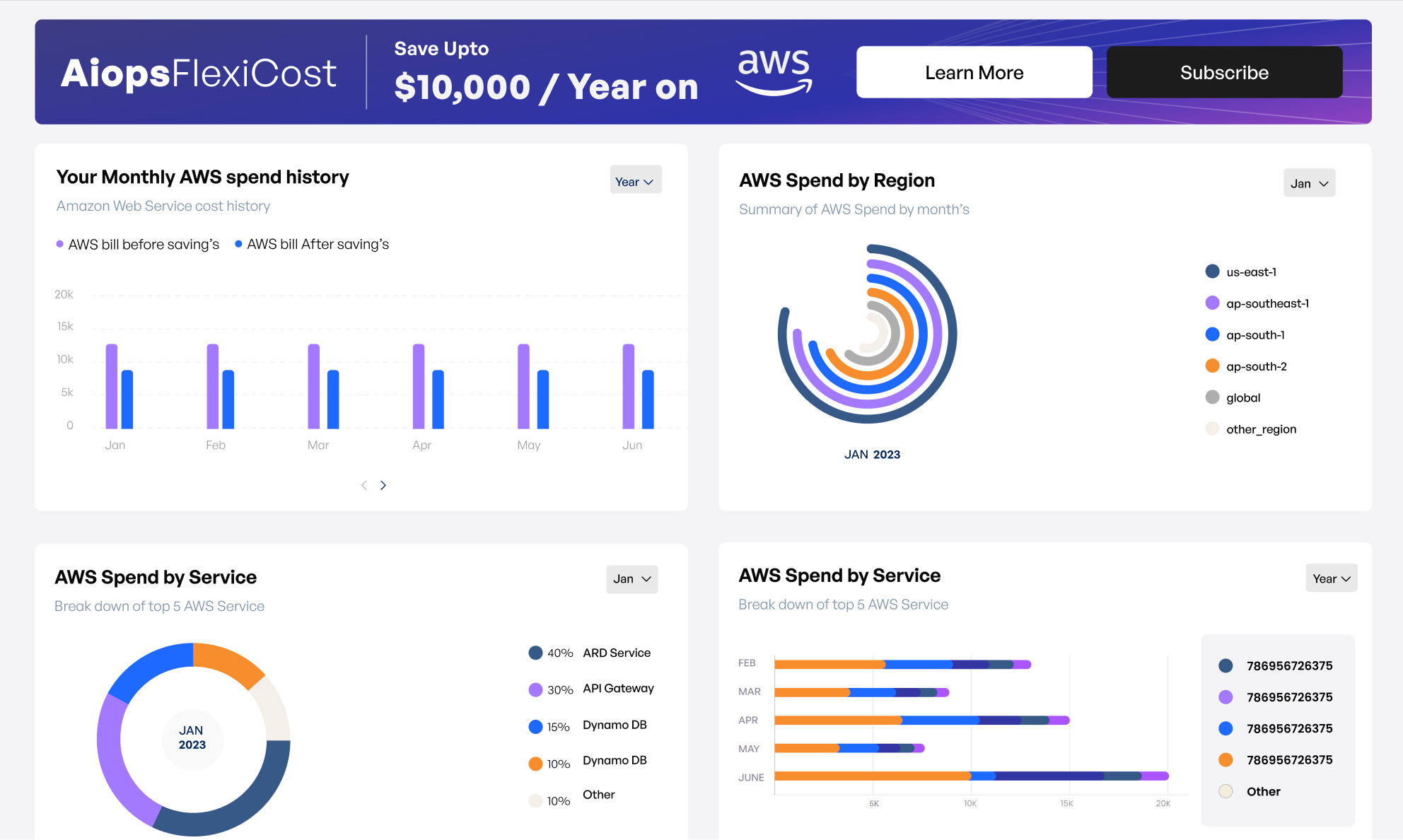Select us-east-1 legend swatch
The width and height of the screenshot is (1403, 840).
pos(1212,272)
